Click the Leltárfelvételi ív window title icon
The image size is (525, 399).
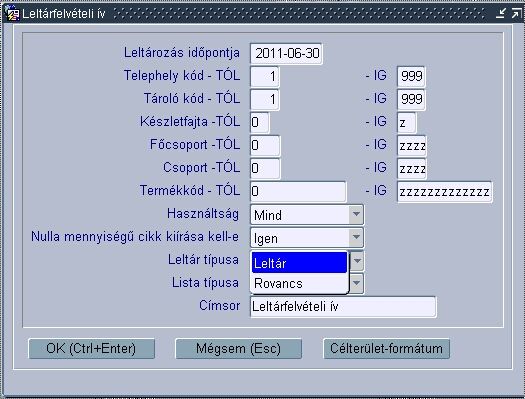pyautogui.click(x=12, y=14)
